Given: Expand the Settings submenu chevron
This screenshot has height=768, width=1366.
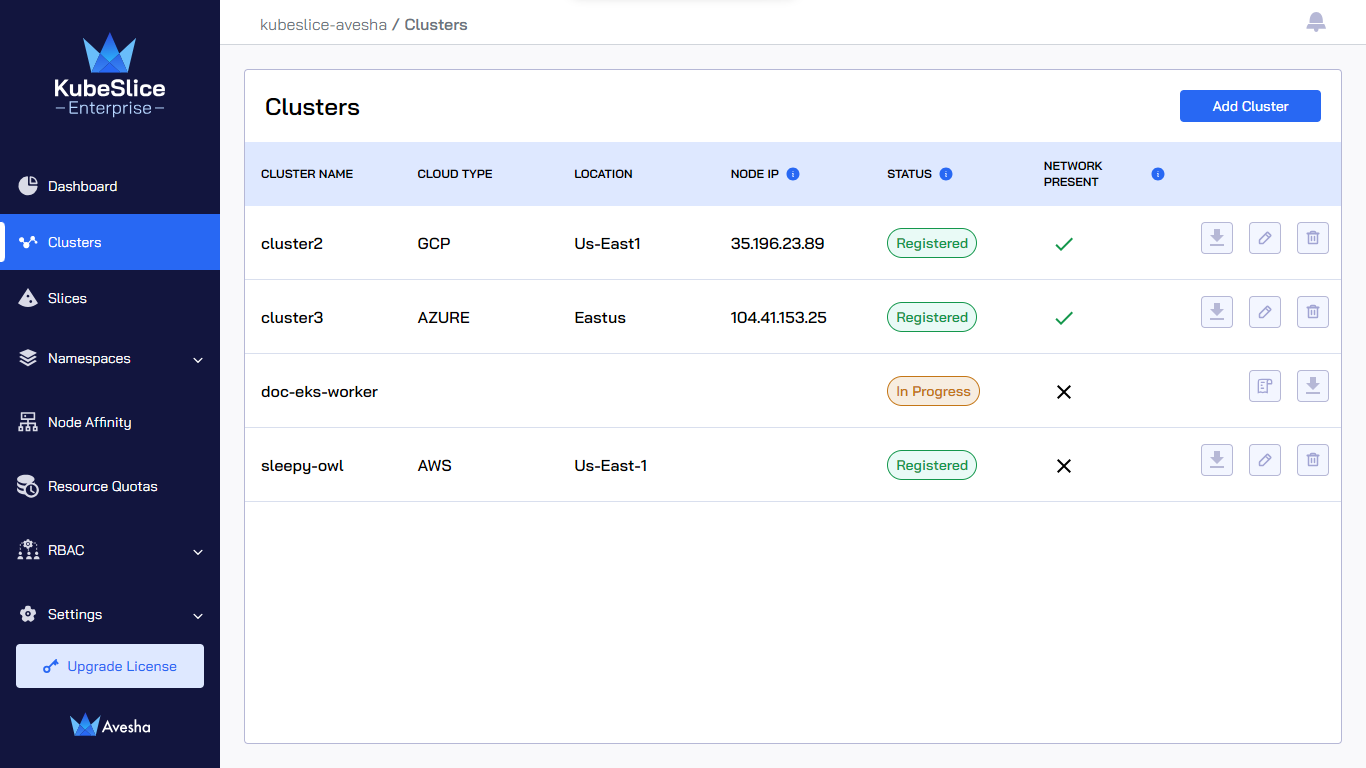Looking at the screenshot, I should point(198,615).
